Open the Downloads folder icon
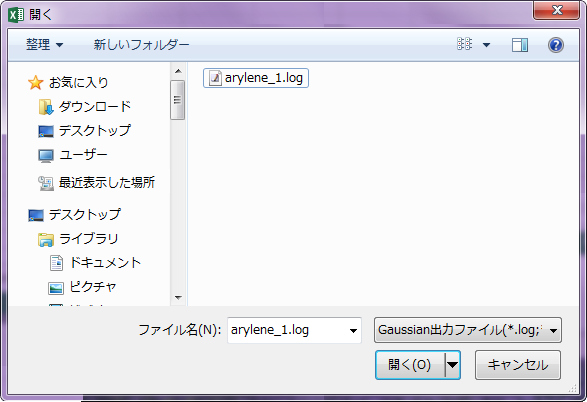 (x=46, y=107)
